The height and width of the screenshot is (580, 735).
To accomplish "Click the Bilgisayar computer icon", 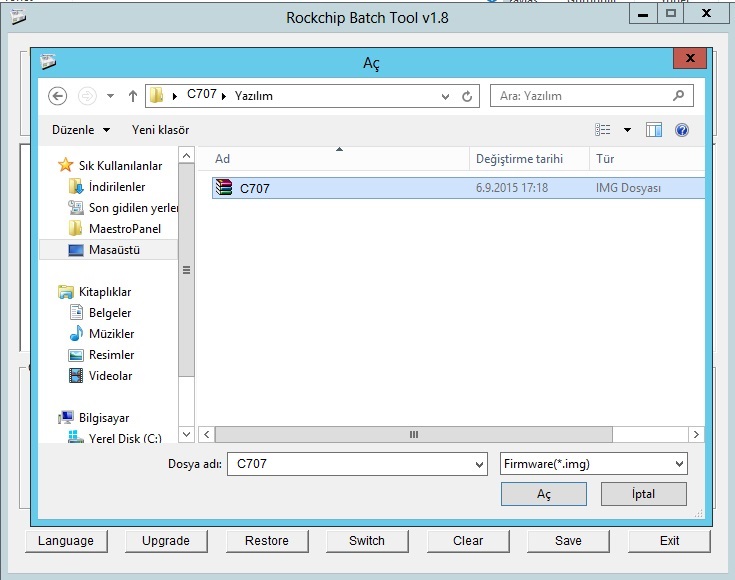I will click(x=66, y=417).
